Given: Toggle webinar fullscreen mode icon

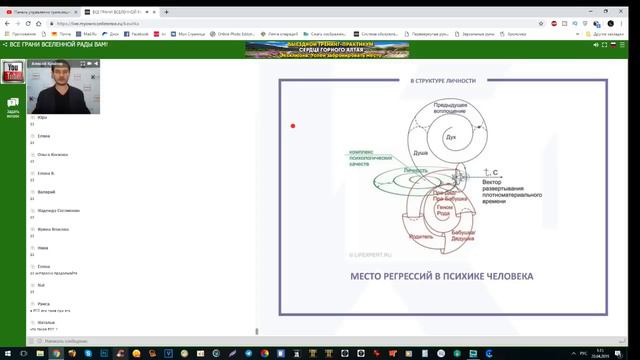Looking at the screenshot, I should tap(604, 45).
